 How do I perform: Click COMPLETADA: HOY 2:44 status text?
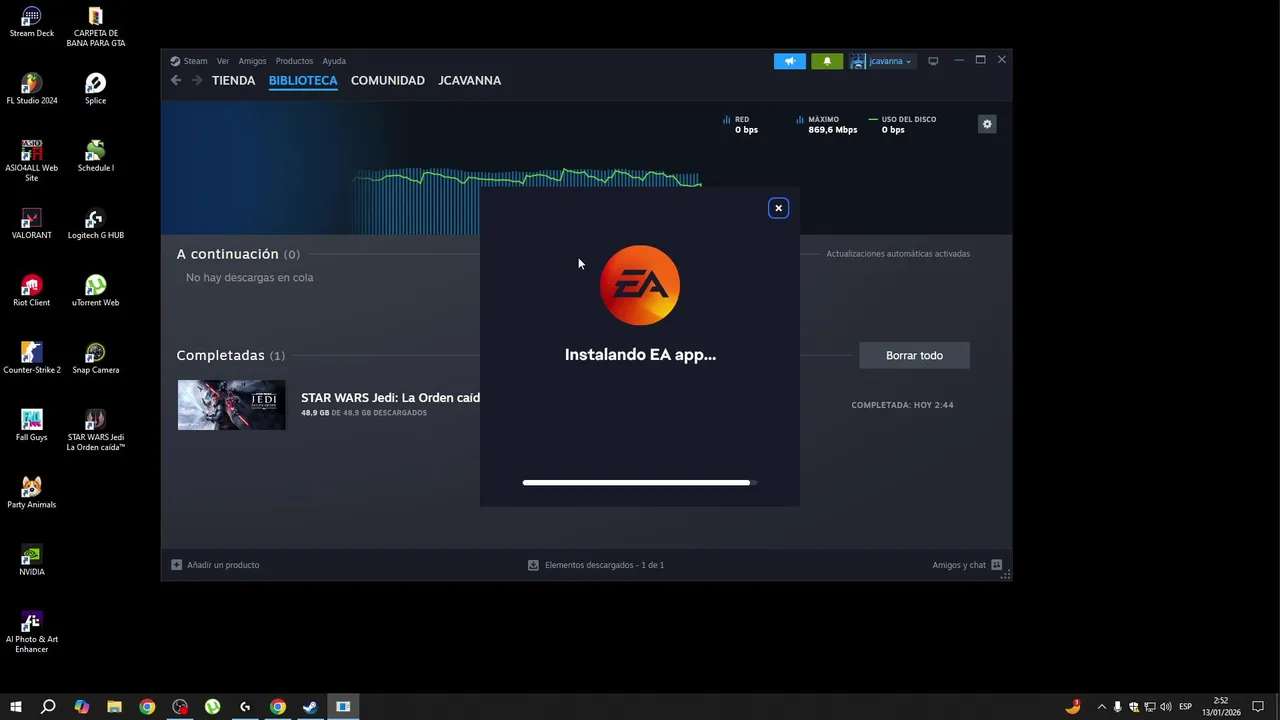[x=902, y=405]
